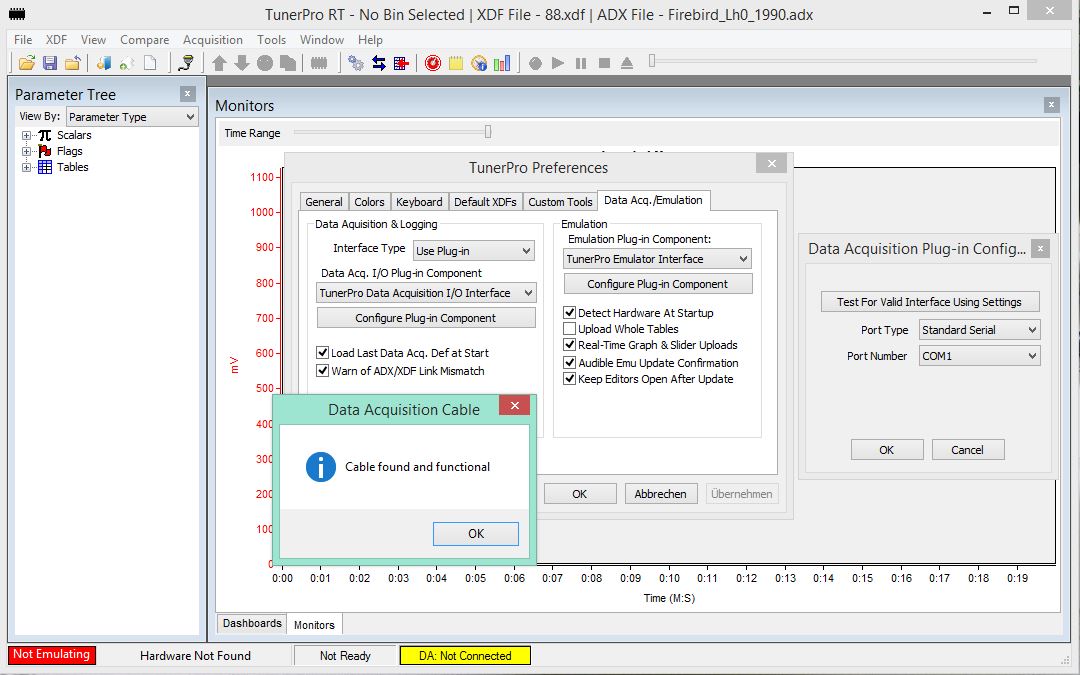Click the gray up arrow toolbar icon
This screenshot has width=1080, height=675.
click(219, 63)
